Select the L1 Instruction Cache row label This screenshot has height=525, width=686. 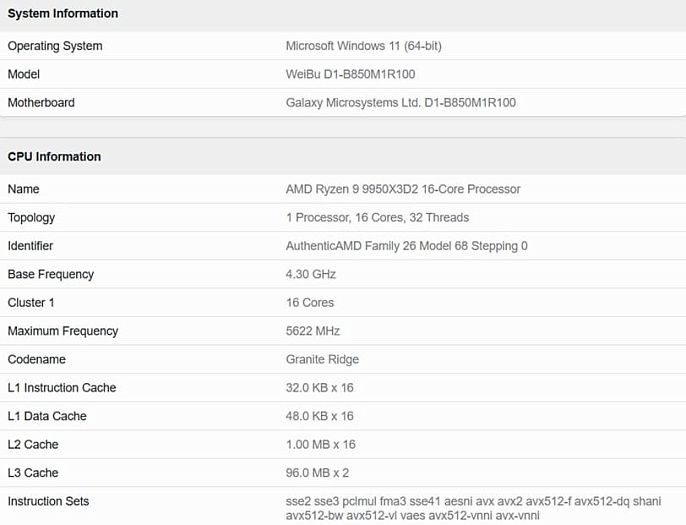tap(62, 388)
